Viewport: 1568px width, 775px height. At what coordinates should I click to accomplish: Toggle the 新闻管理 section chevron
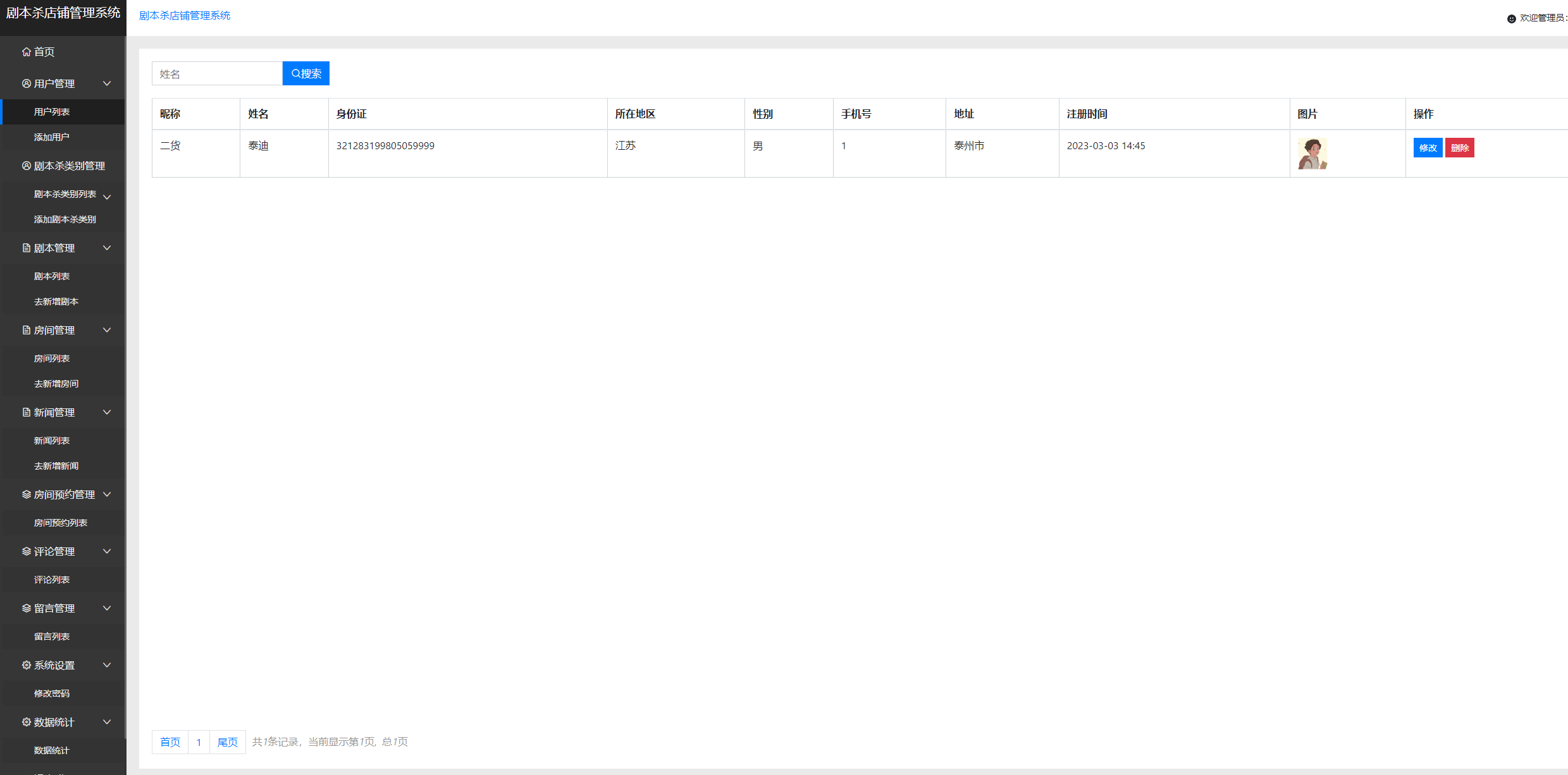tap(107, 412)
